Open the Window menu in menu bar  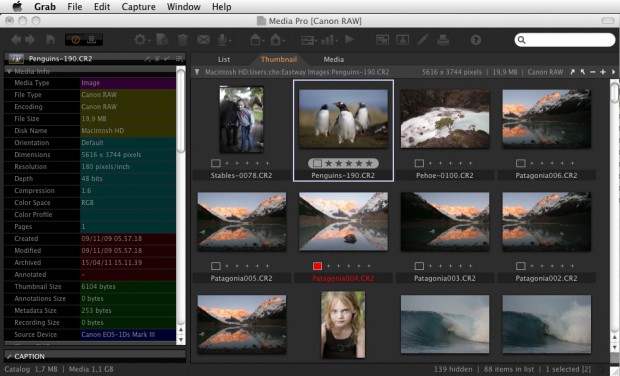(184, 7)
